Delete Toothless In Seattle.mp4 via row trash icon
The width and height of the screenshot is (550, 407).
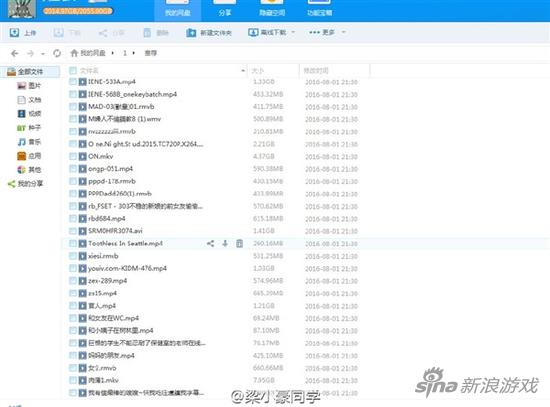pyautogui.click(x=240, y=243)
